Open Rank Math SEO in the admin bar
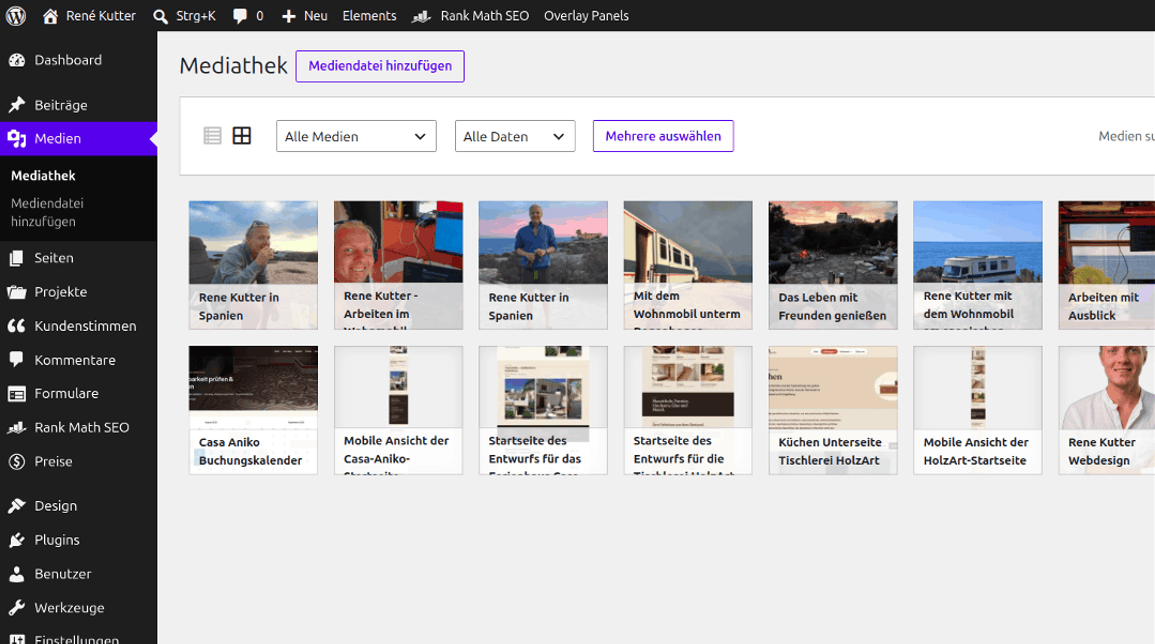1155x644 pixels. point(470,15)
